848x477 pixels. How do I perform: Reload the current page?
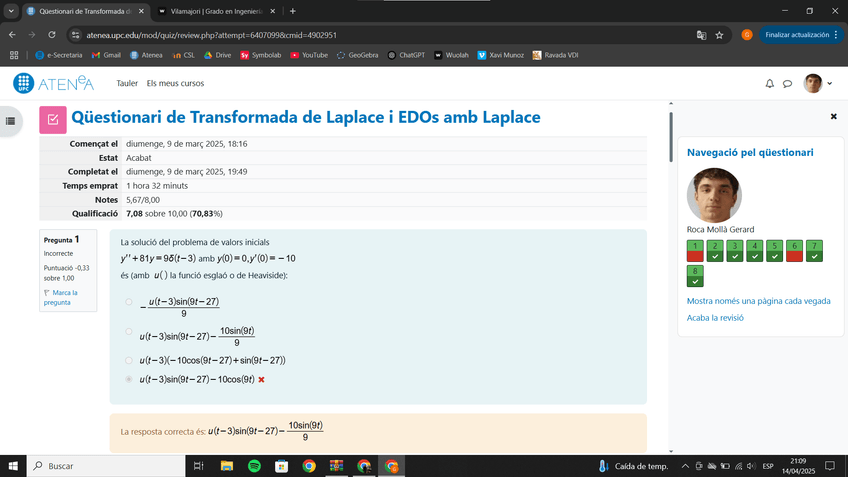52,35
